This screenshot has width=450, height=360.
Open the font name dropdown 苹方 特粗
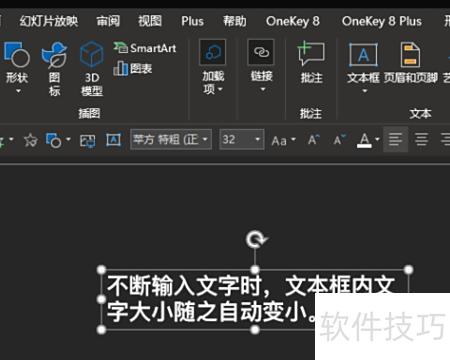coord(171,139)
